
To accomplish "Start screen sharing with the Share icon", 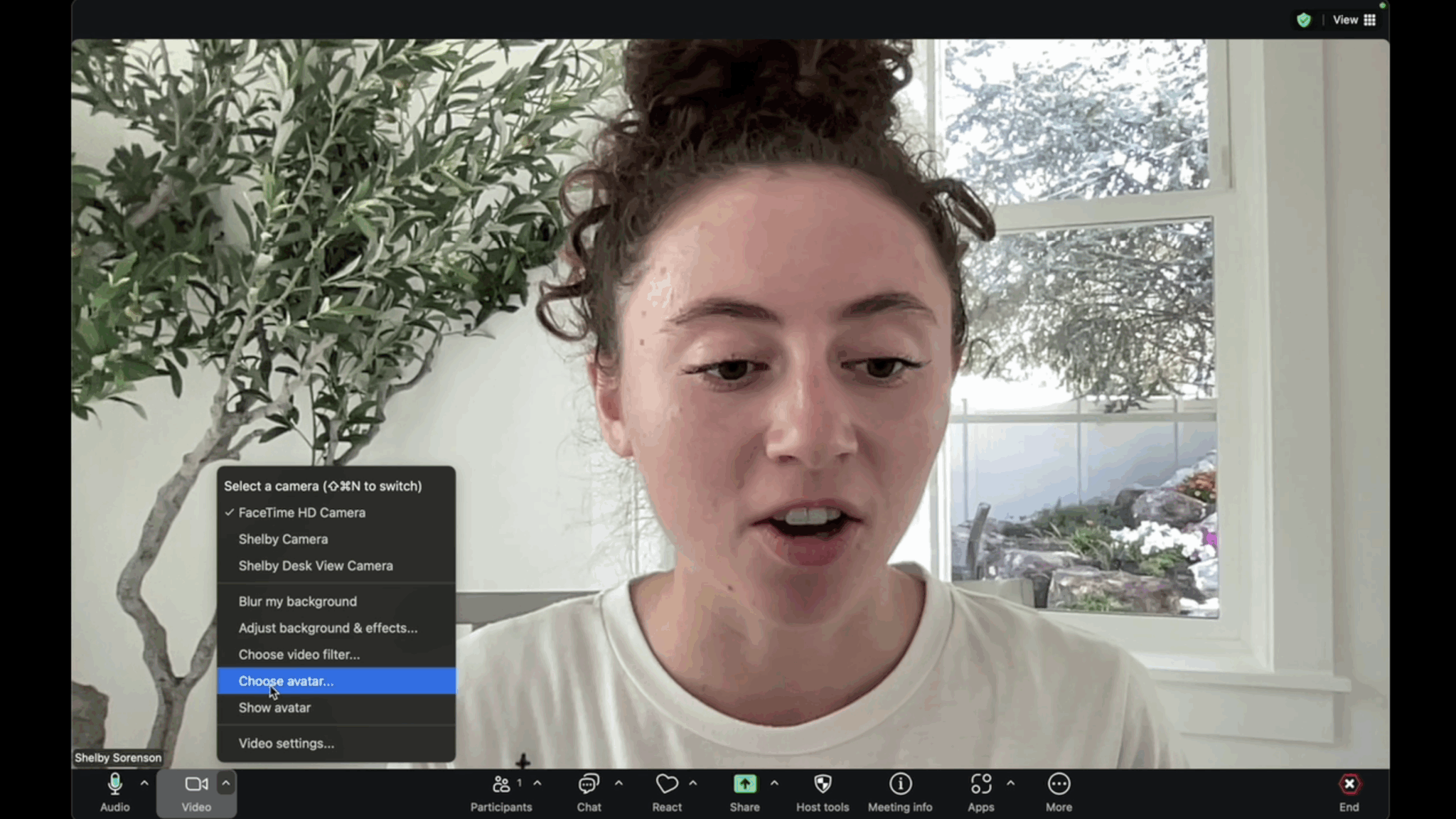I will click(x=744, y=784).
